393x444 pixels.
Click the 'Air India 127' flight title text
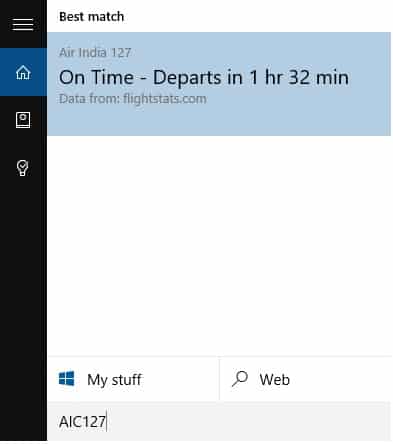pos(95,53)
